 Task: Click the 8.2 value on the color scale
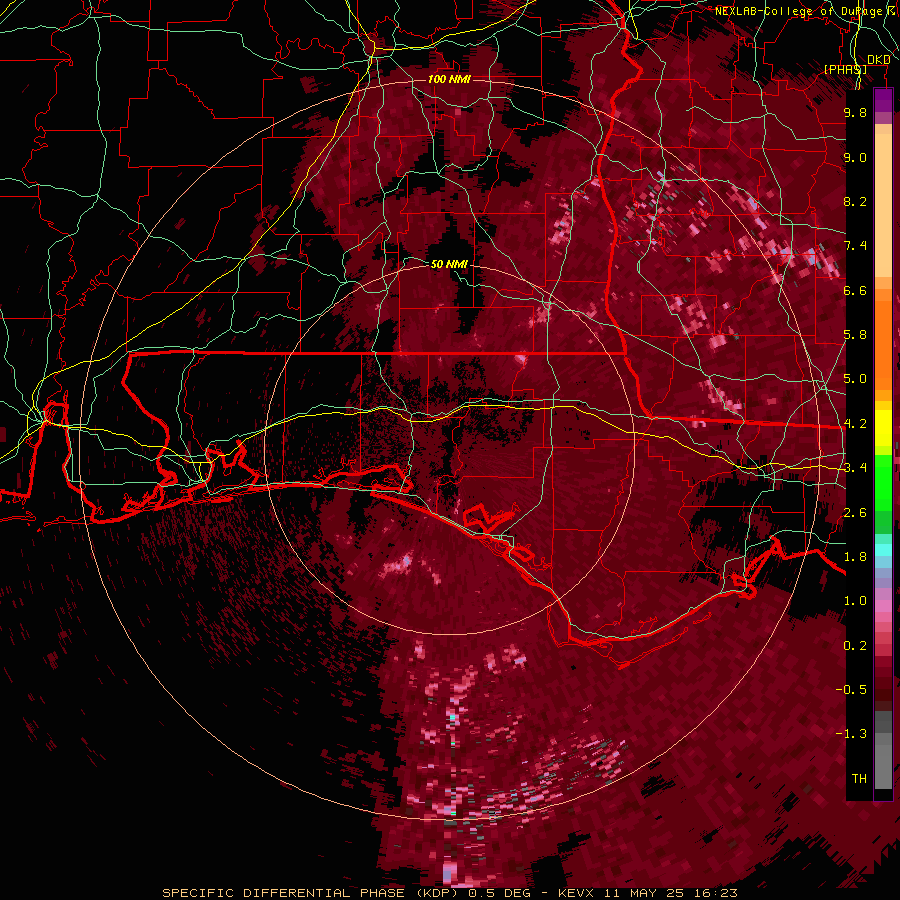[x=855, y=201]
